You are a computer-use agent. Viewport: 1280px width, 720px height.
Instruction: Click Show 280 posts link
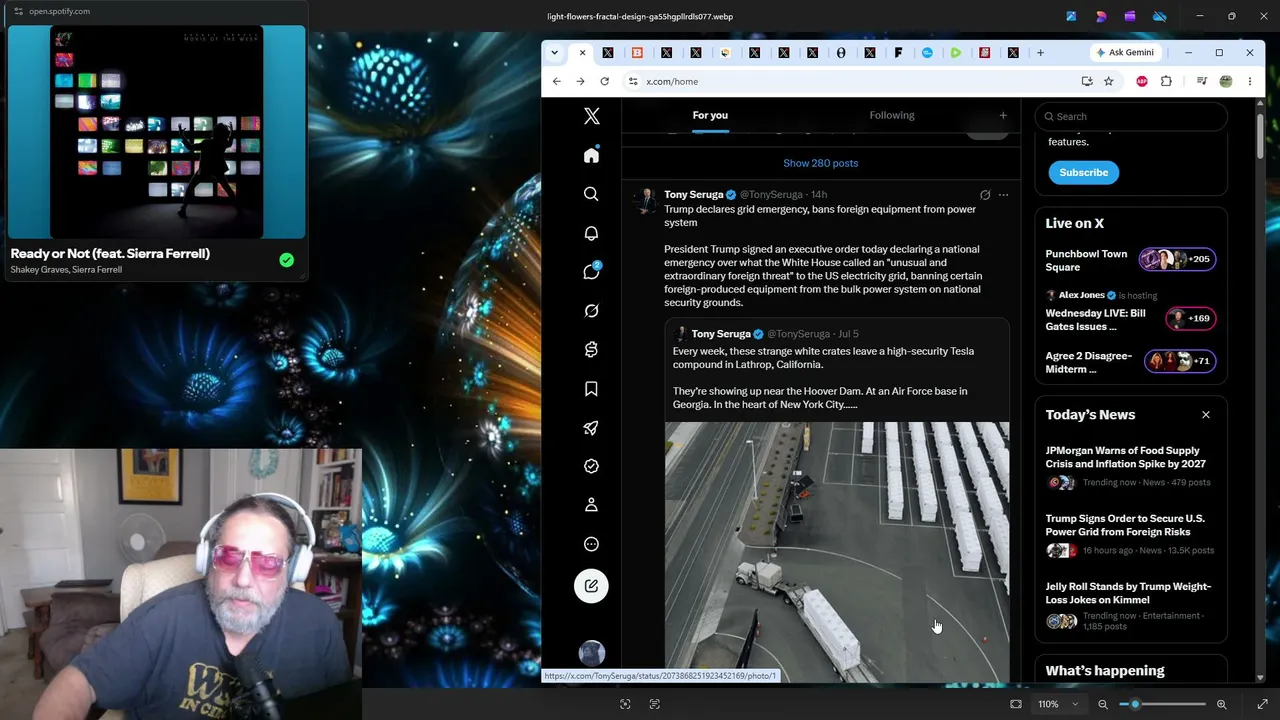pos(821,163)
